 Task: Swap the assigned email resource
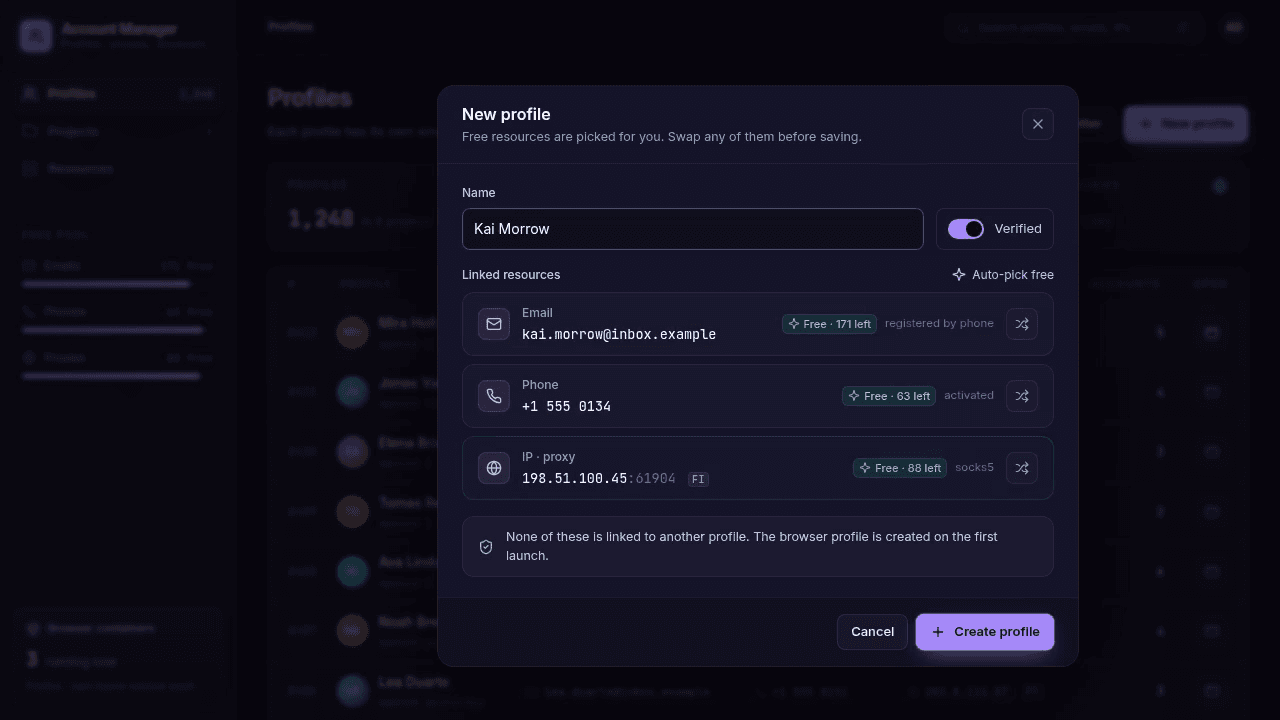click(1022, 324)
